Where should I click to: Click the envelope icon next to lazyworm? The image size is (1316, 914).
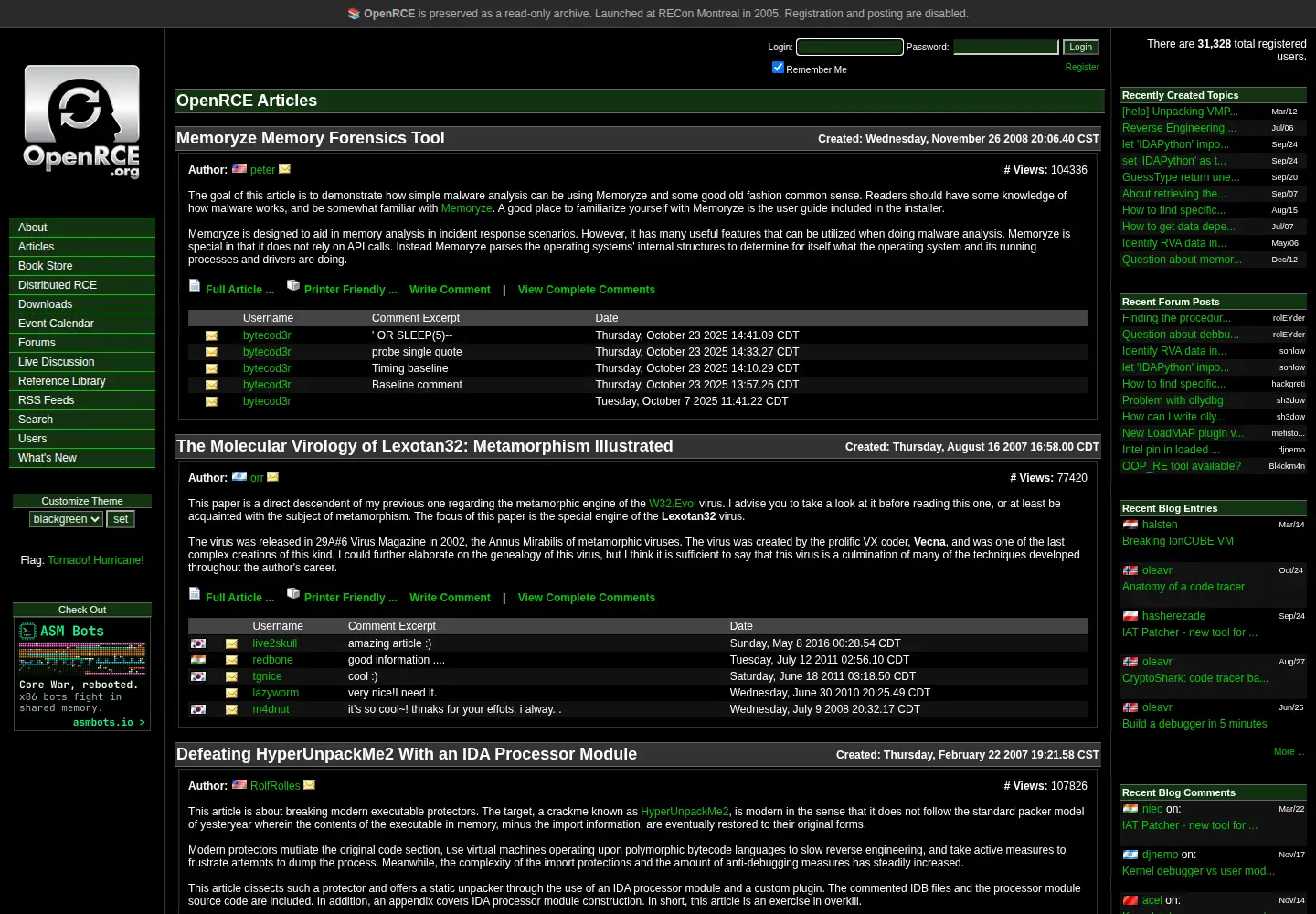231,693
